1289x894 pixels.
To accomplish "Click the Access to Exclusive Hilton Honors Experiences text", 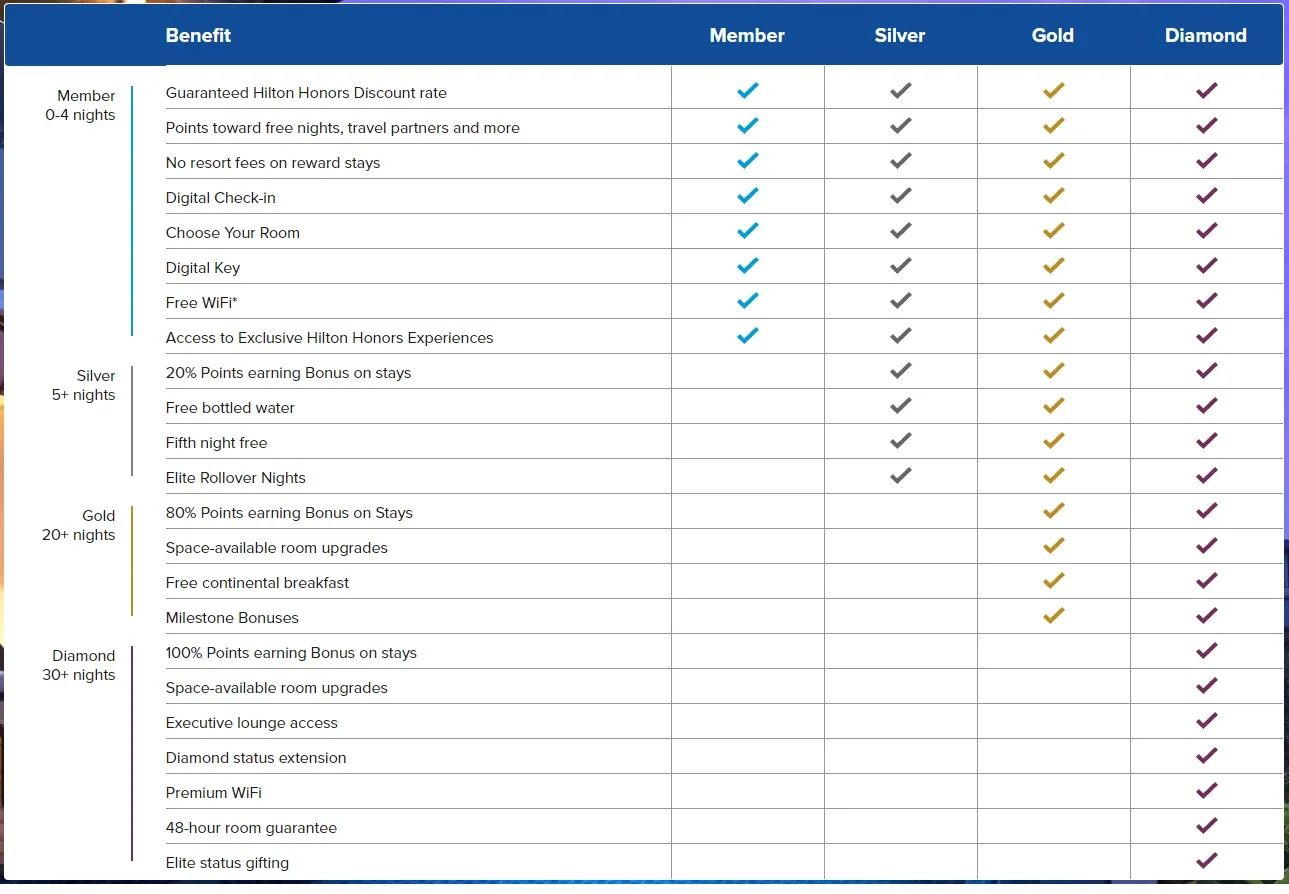I will click(x=330, y=338).
